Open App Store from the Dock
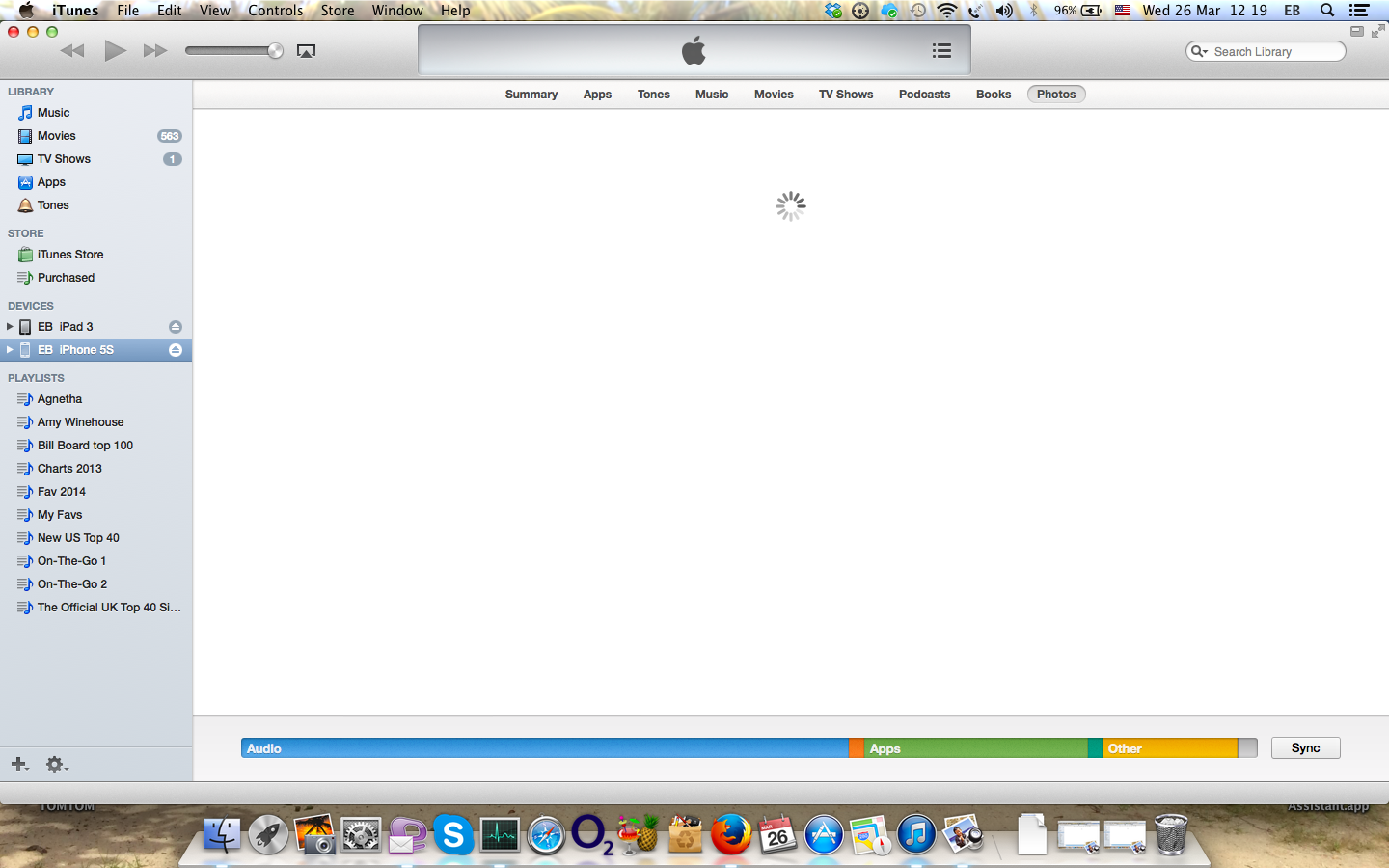The width and height of the screenshot is (1389, 868). coord(824,835)
